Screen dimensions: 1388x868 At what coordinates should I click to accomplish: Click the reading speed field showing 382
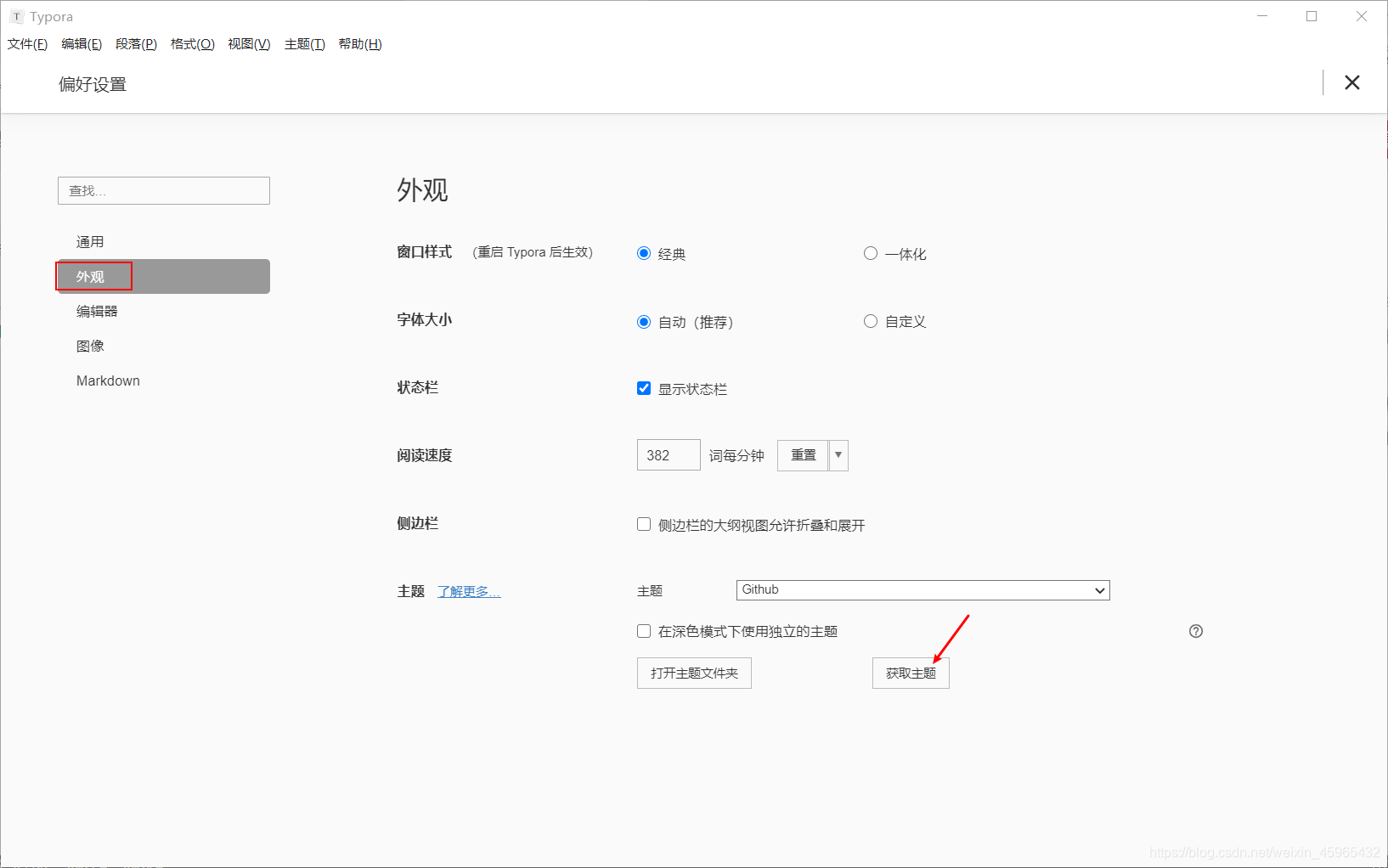pyautogui.click(x=669, y=455)
